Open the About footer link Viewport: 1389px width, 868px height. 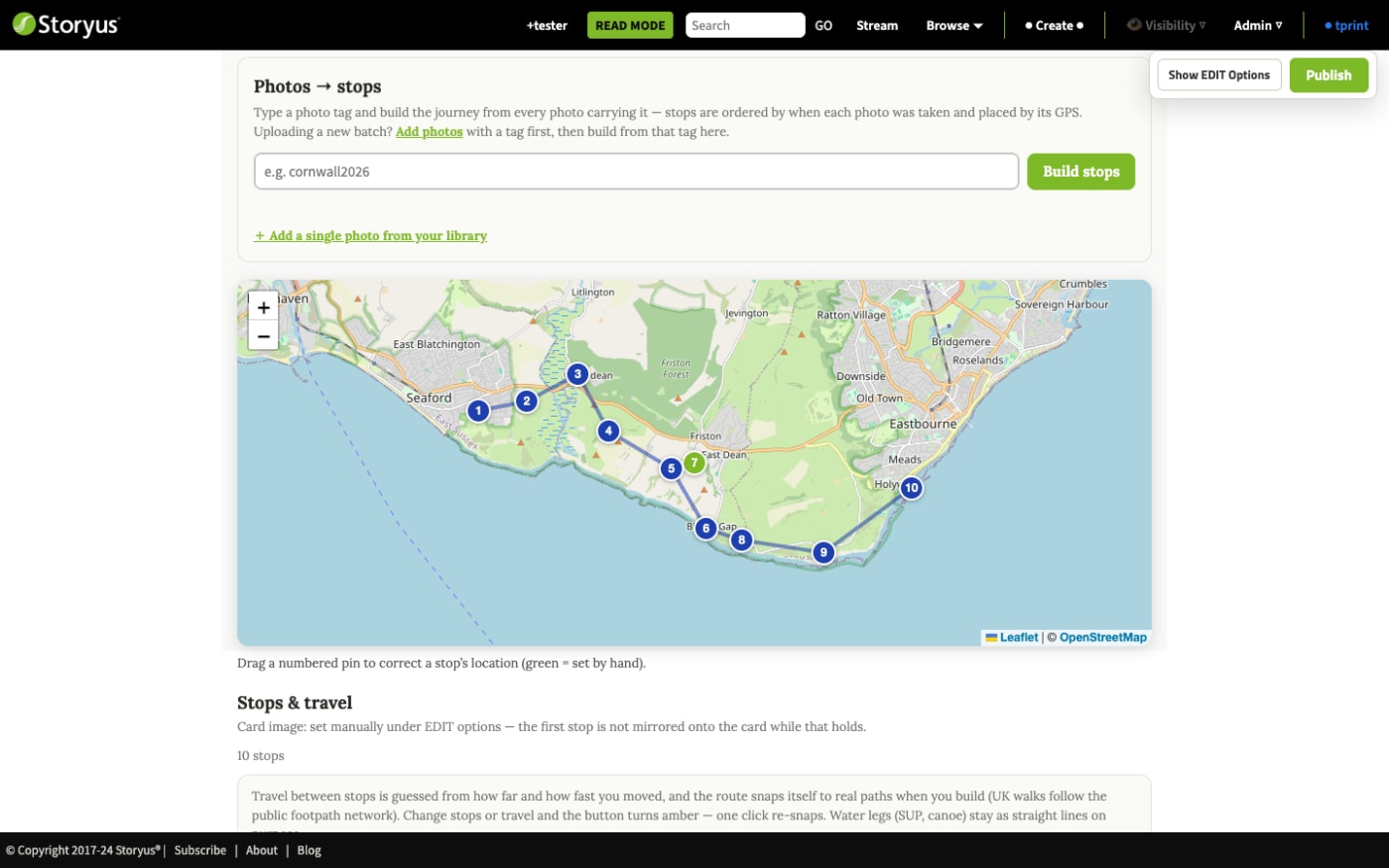click(x=262, y=850)
